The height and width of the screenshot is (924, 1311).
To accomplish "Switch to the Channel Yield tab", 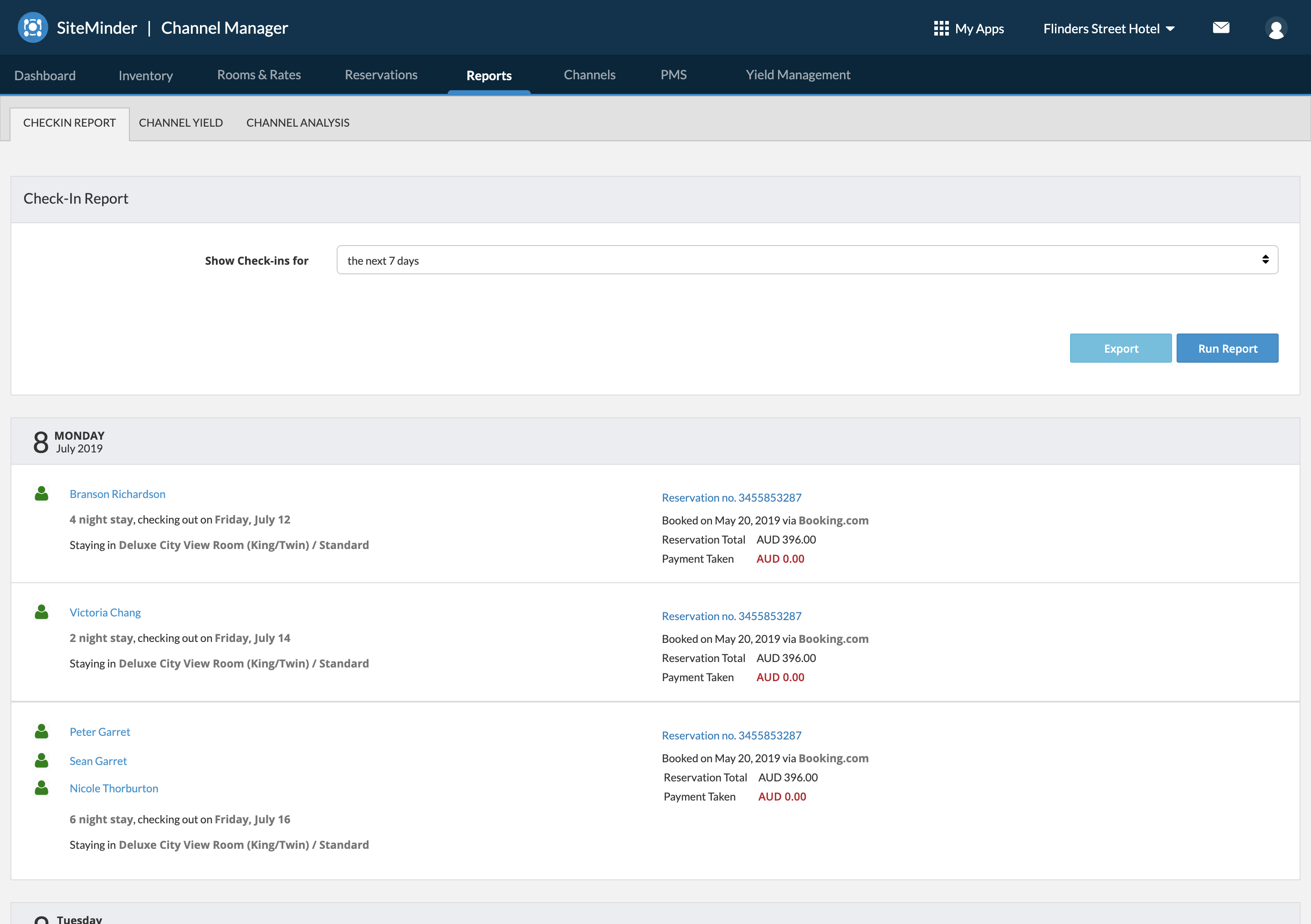I will [x=180, y=123].
